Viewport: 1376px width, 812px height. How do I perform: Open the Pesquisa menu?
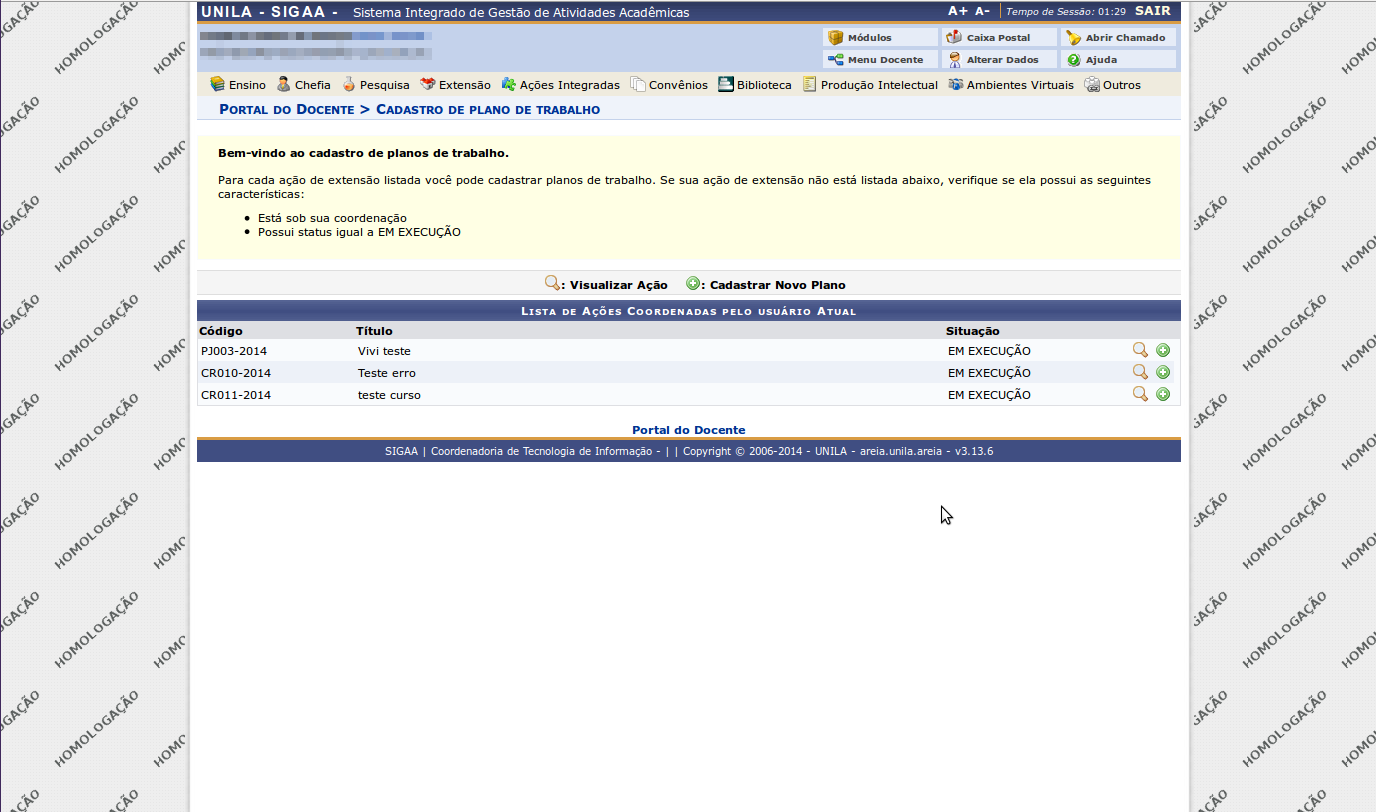384,85
